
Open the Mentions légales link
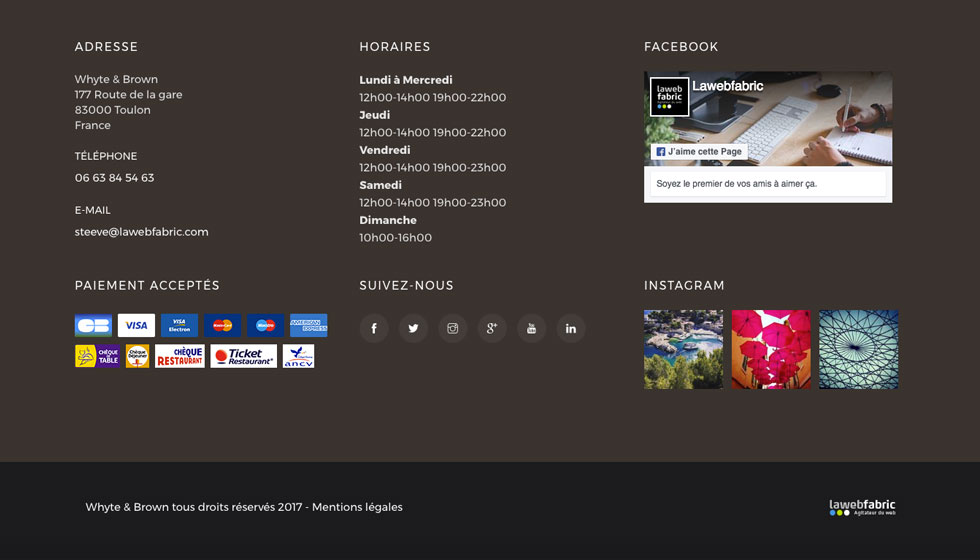point(357,507)
